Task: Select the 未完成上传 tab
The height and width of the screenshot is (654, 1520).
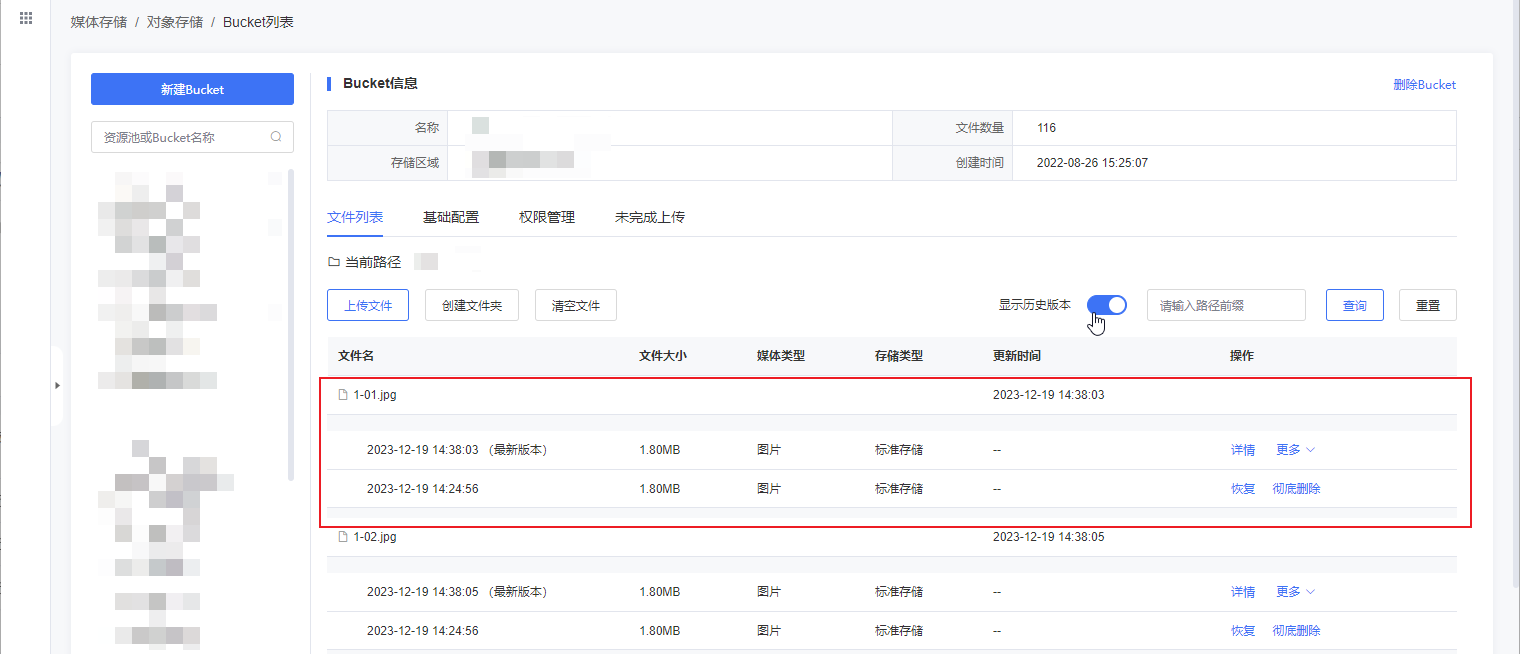Action: point(649,217)
